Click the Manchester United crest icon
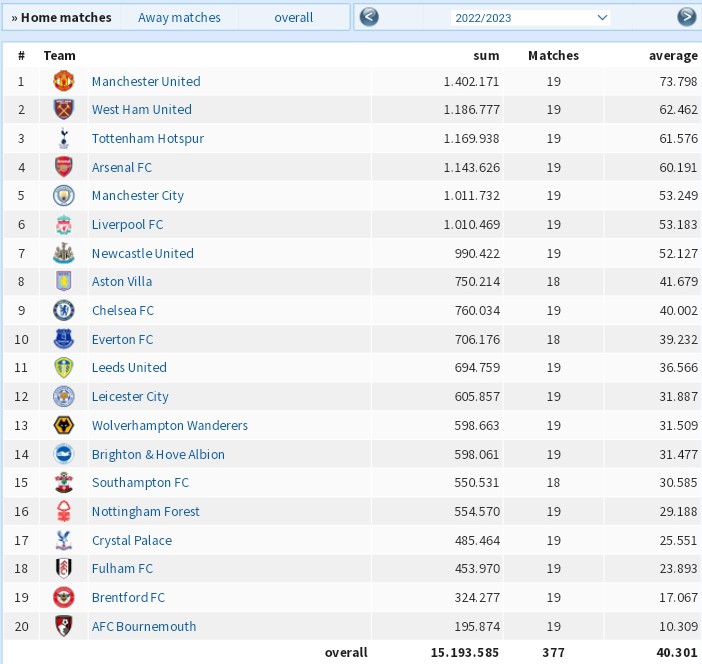 (x=64, y=81)
